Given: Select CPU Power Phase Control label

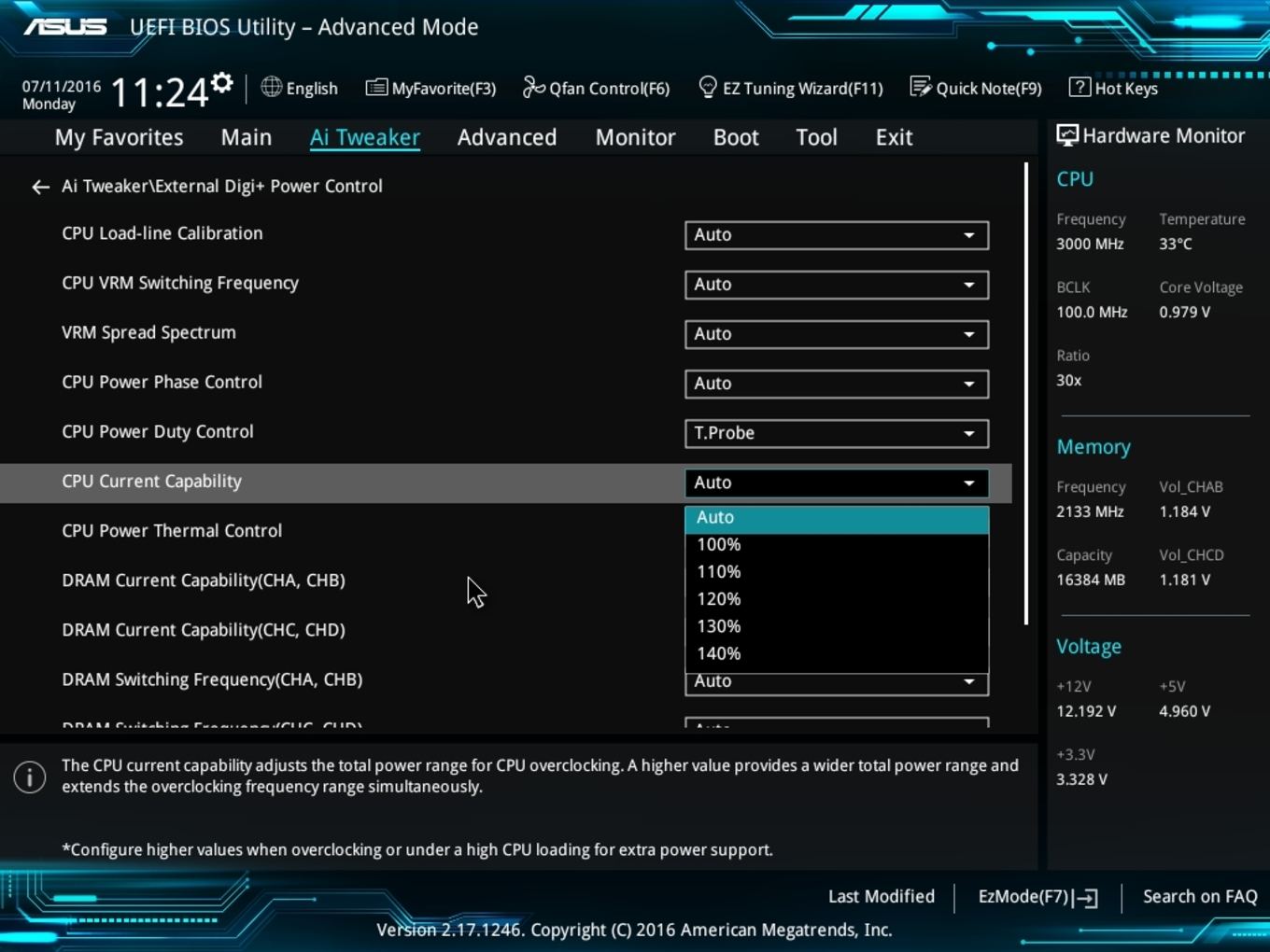Looking at the screenshot, I should 162,382.
